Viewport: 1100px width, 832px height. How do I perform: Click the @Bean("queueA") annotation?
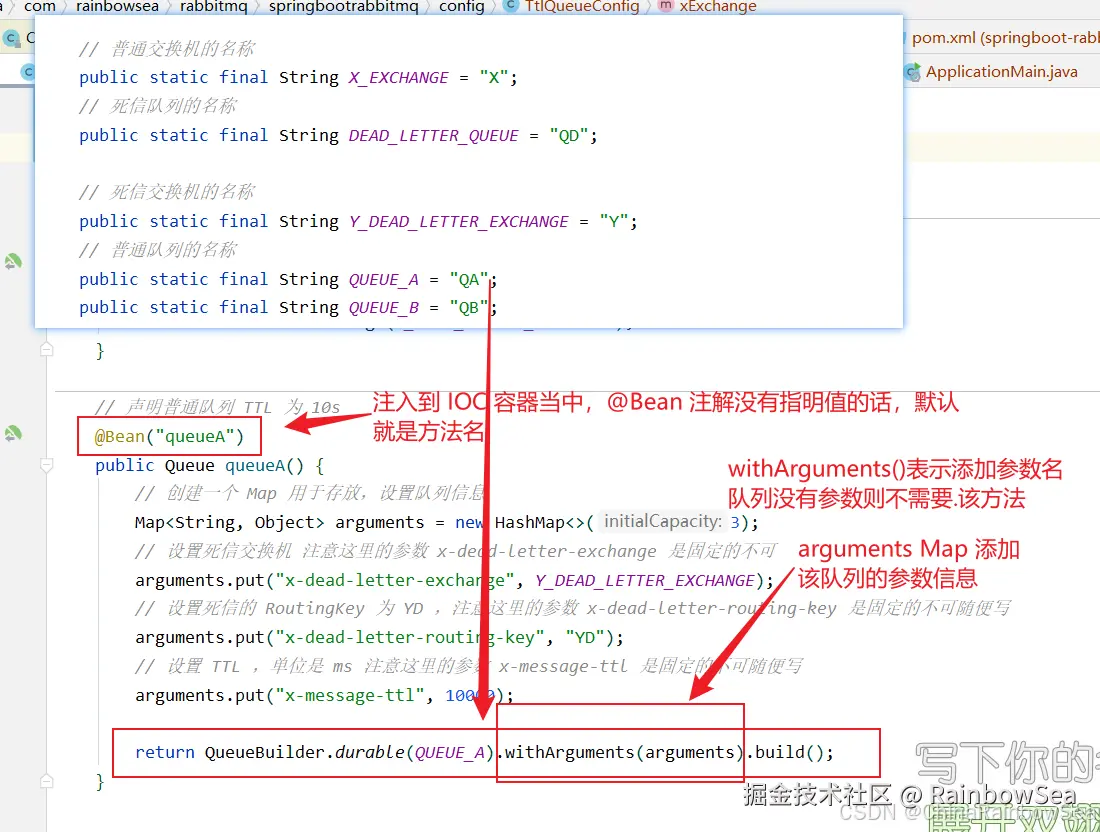169,436
